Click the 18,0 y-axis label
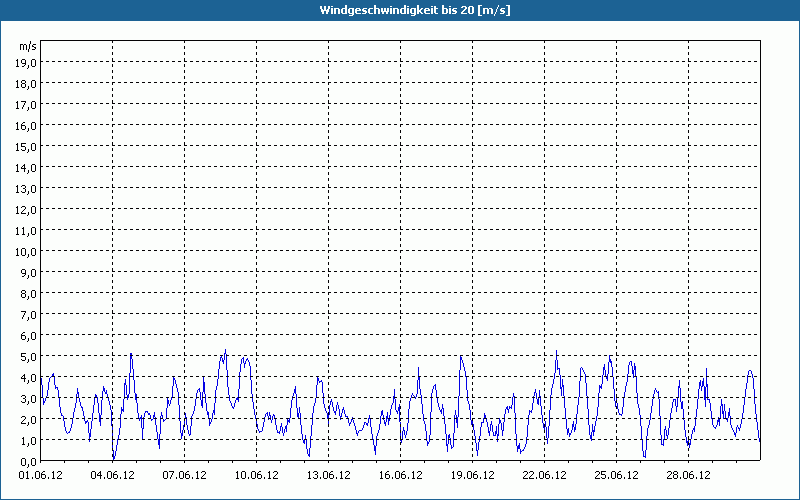Image resolution: width=800 pixels, height=500 pixels. point(26,84)
